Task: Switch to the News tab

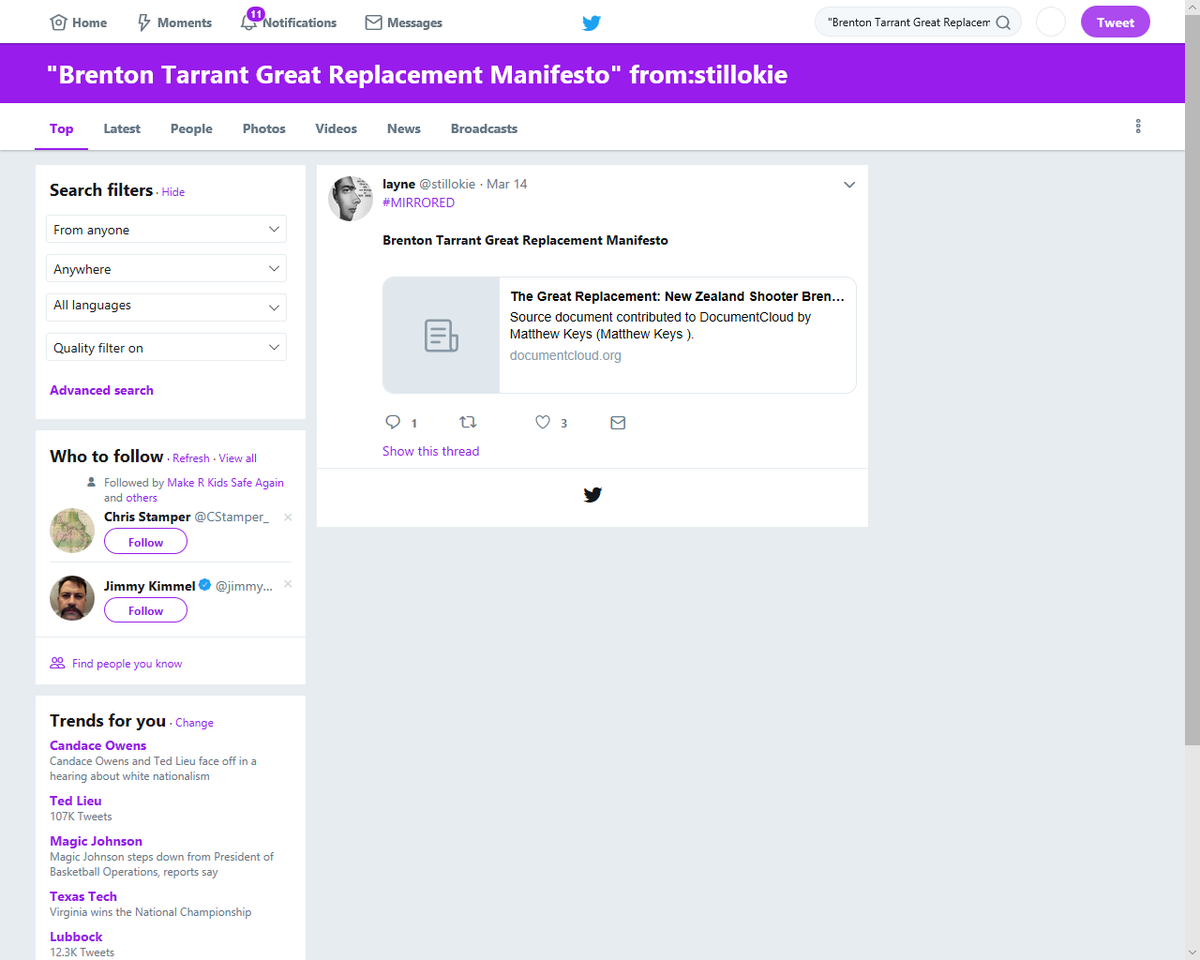Action: (x=404, y=128)
